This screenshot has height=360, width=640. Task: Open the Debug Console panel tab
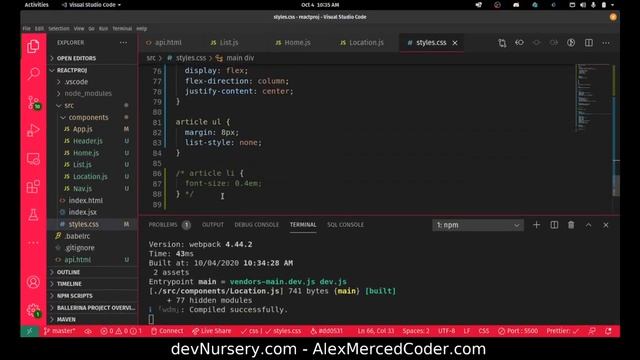(x=256, y=225)
